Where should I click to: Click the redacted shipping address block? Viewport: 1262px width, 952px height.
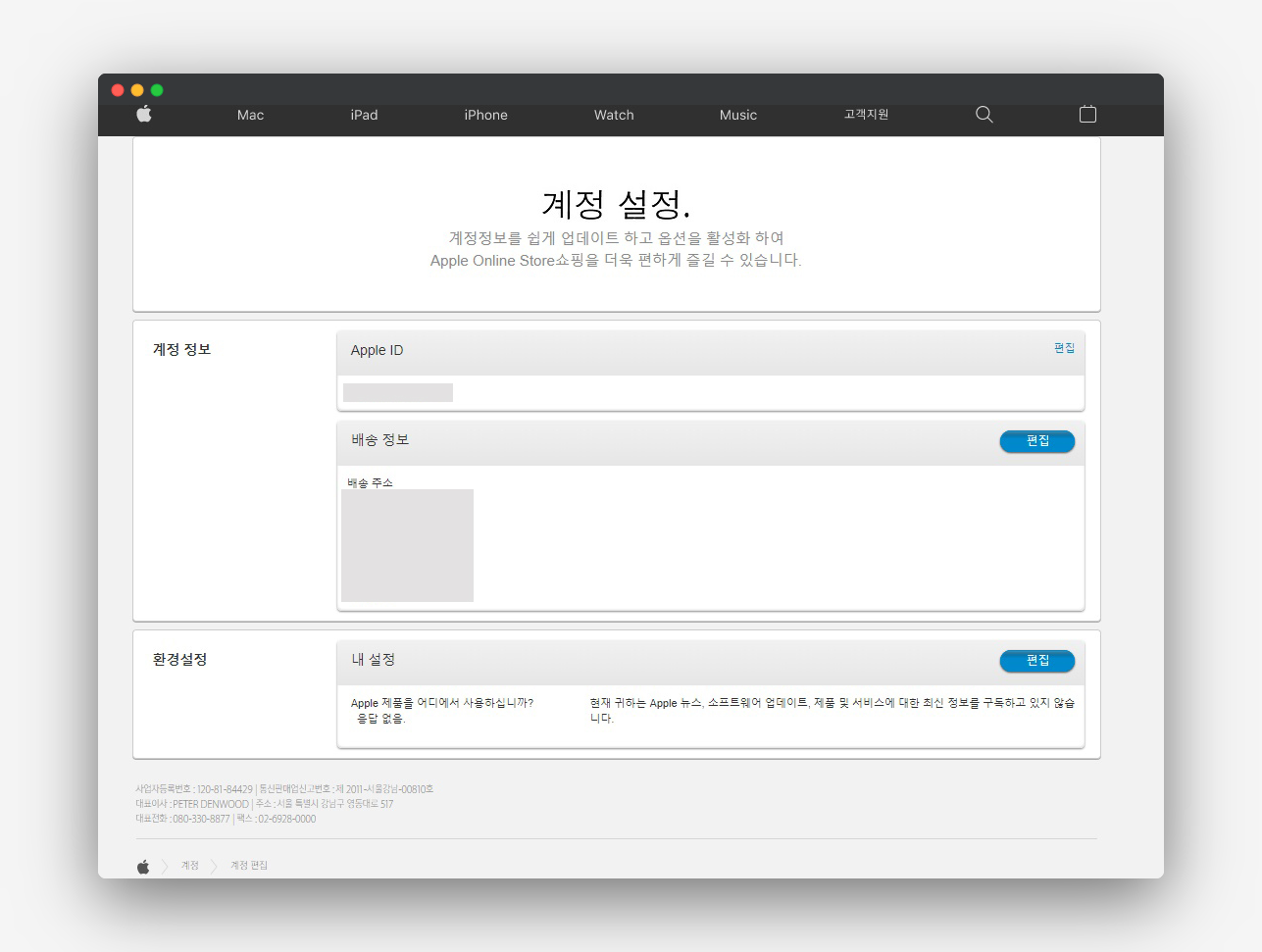407,545
